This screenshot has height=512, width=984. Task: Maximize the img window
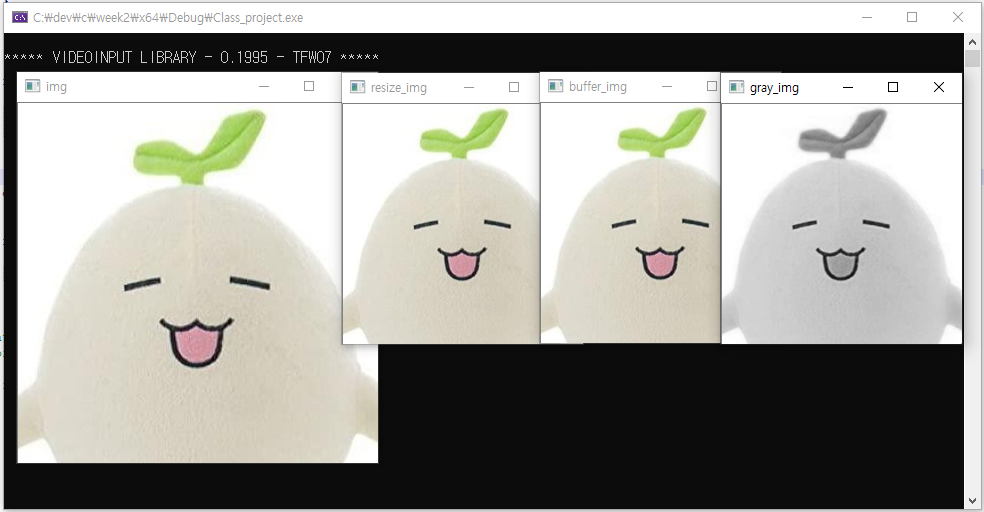click(x=309, y=86)
